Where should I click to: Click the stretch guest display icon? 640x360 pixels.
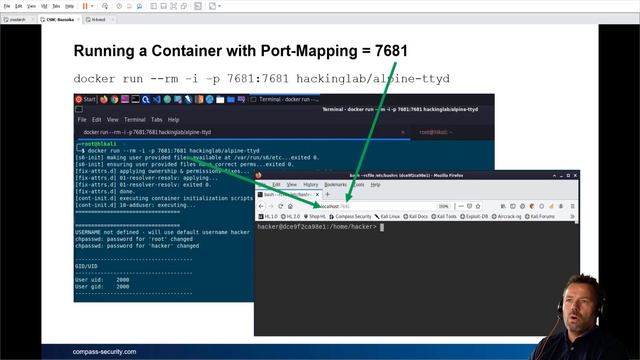pos(213,6)
